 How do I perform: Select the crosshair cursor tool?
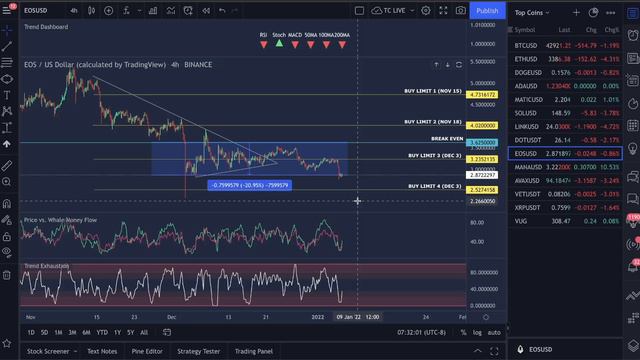coord(7,30)
